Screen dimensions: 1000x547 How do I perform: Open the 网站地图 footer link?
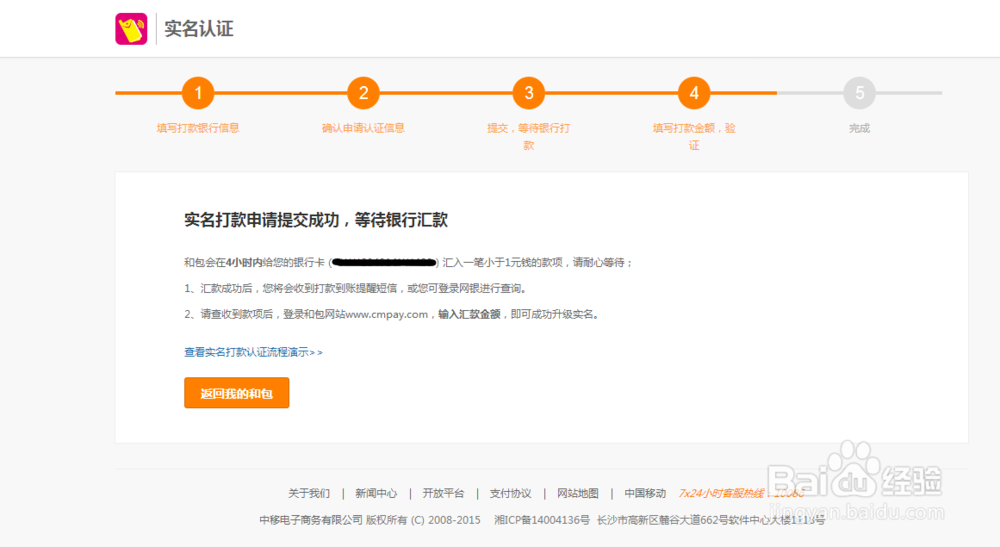[x=578, y=493]
